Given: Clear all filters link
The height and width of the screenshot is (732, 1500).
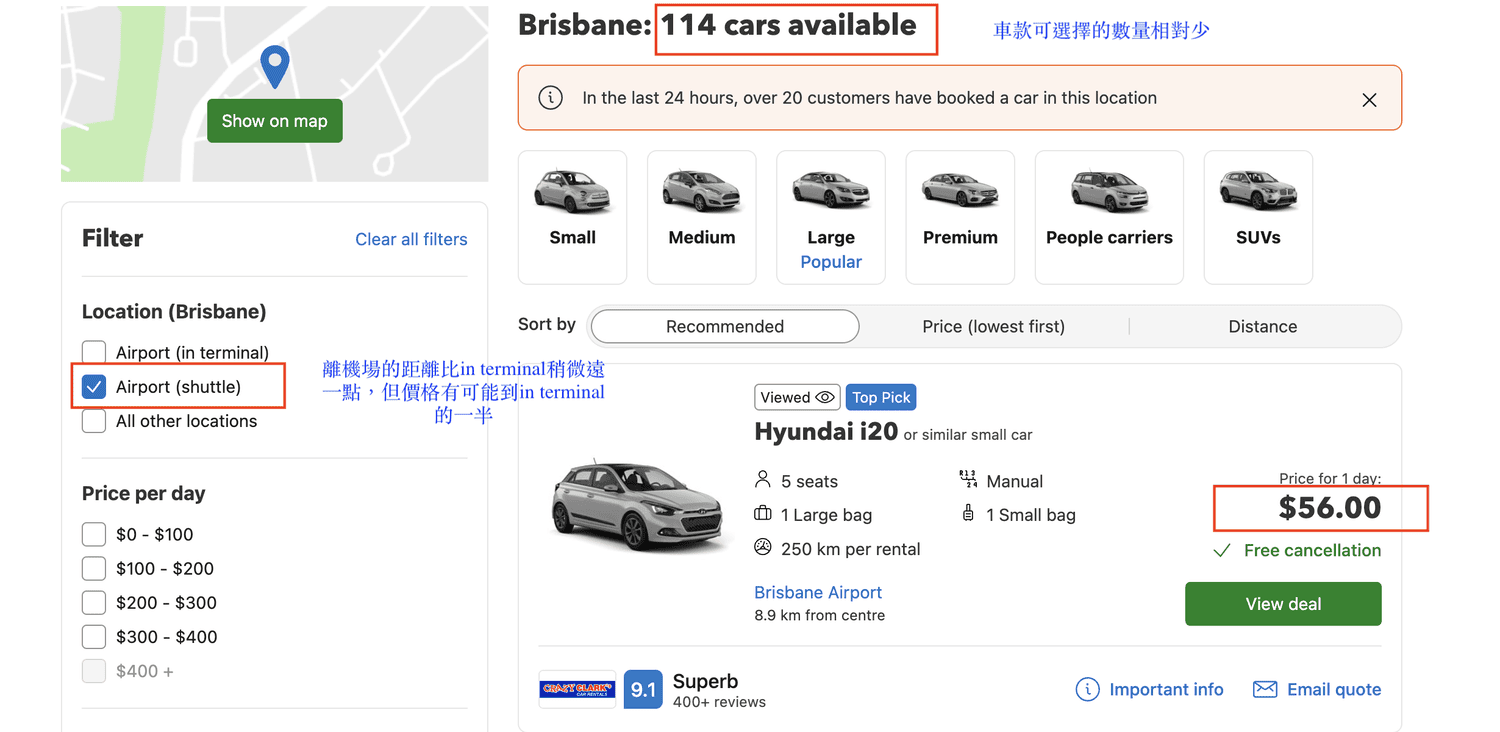Looking at the screenshot, I should [x=411, y=239].
